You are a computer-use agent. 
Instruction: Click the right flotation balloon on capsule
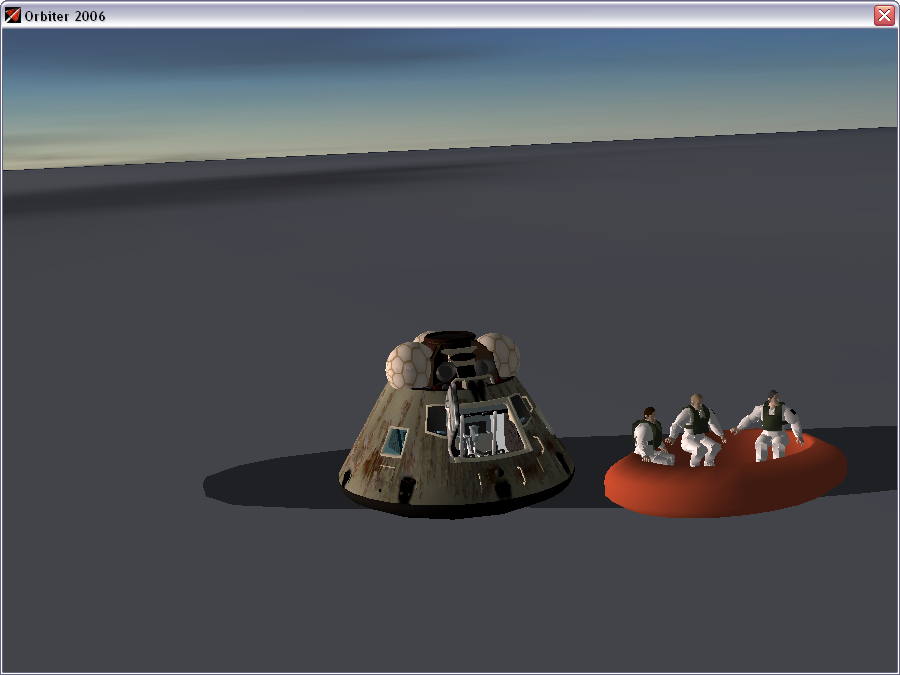point(498,355)
